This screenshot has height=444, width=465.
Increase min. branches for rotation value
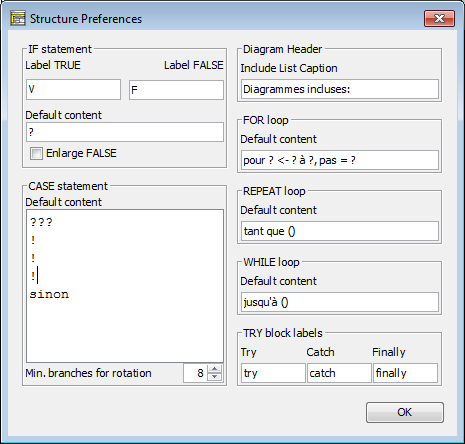(x=214, y=369)
